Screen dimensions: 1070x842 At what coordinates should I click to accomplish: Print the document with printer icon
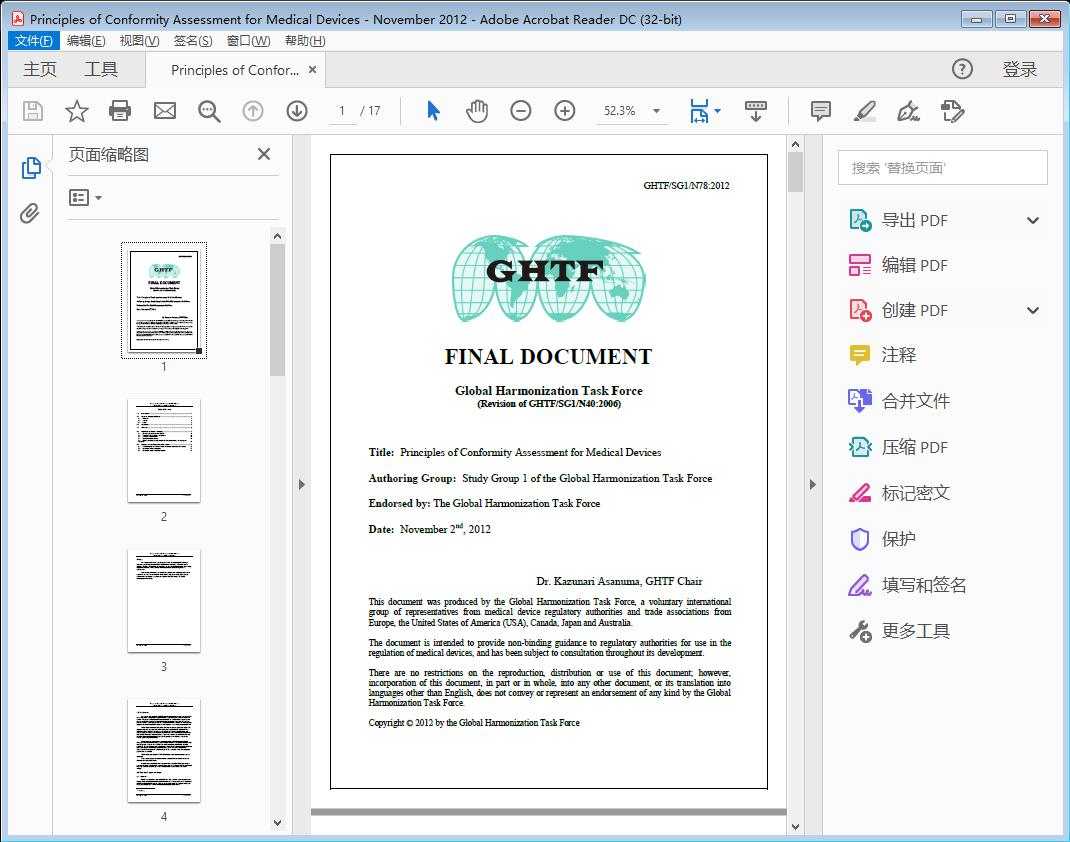120,111
